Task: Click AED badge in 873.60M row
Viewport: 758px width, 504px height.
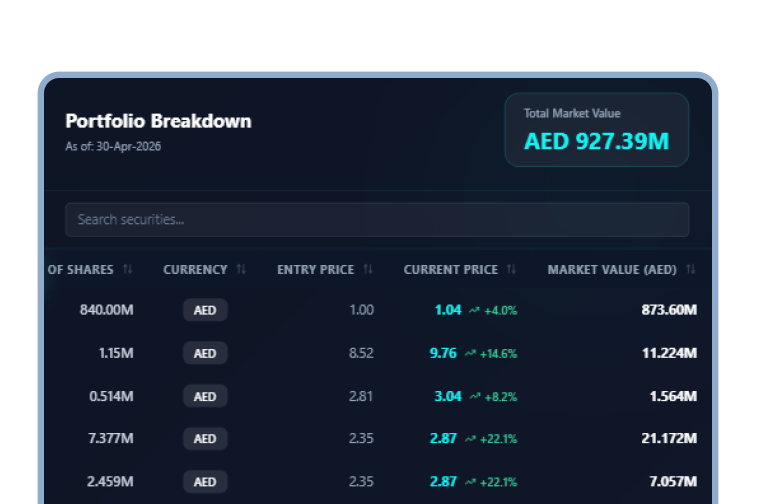Action: 205,310
